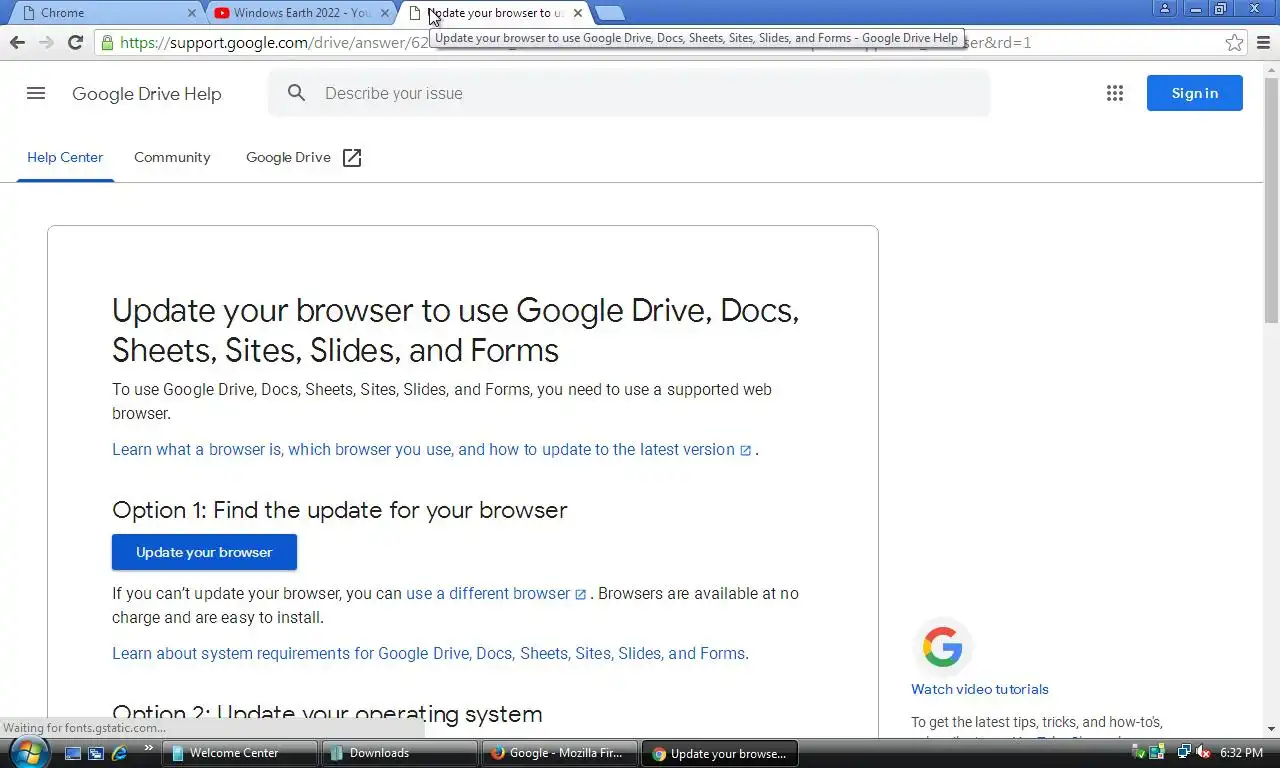Screen dimensions: 1280x768
Task: Switch to Google - Mozilla Firefox taskbar window
Action: pyautogui.click(x=560, y=753)
